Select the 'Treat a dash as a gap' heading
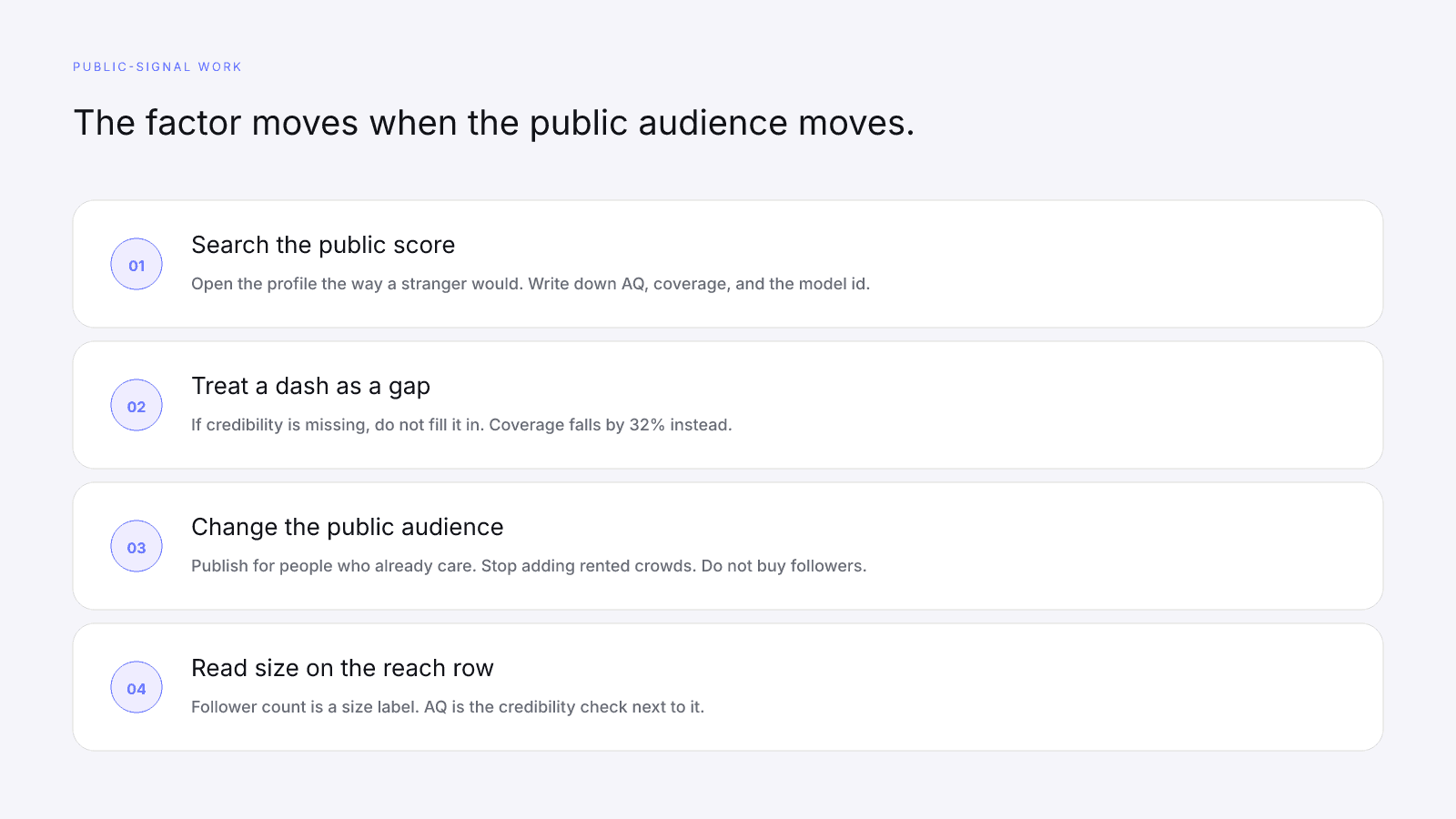Image resolution: width=1456 pixels, height=819 pixels. tap(310, 387)
